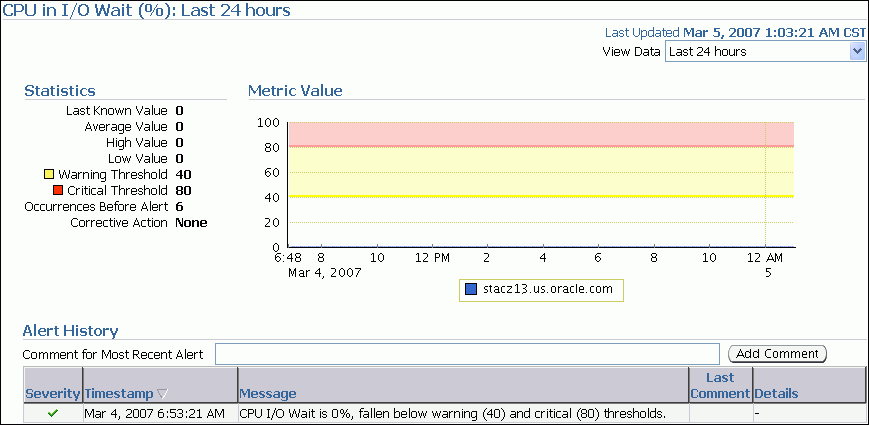Click the Timestamp sort arrow icon
Screen dimensions: 869x425
pyautogui.click(x=162, y=394)
